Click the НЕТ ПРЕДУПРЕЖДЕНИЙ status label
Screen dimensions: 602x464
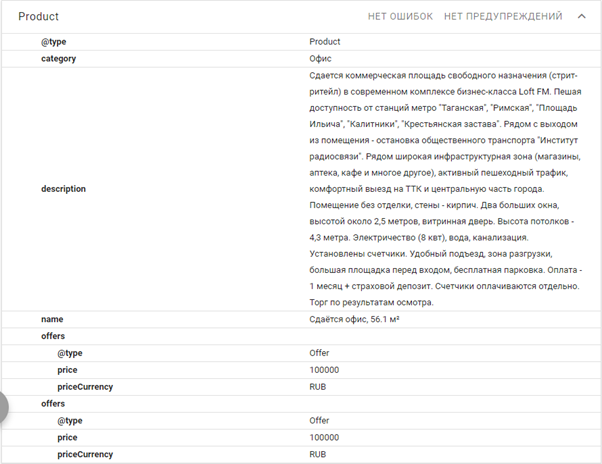(503, 16)
